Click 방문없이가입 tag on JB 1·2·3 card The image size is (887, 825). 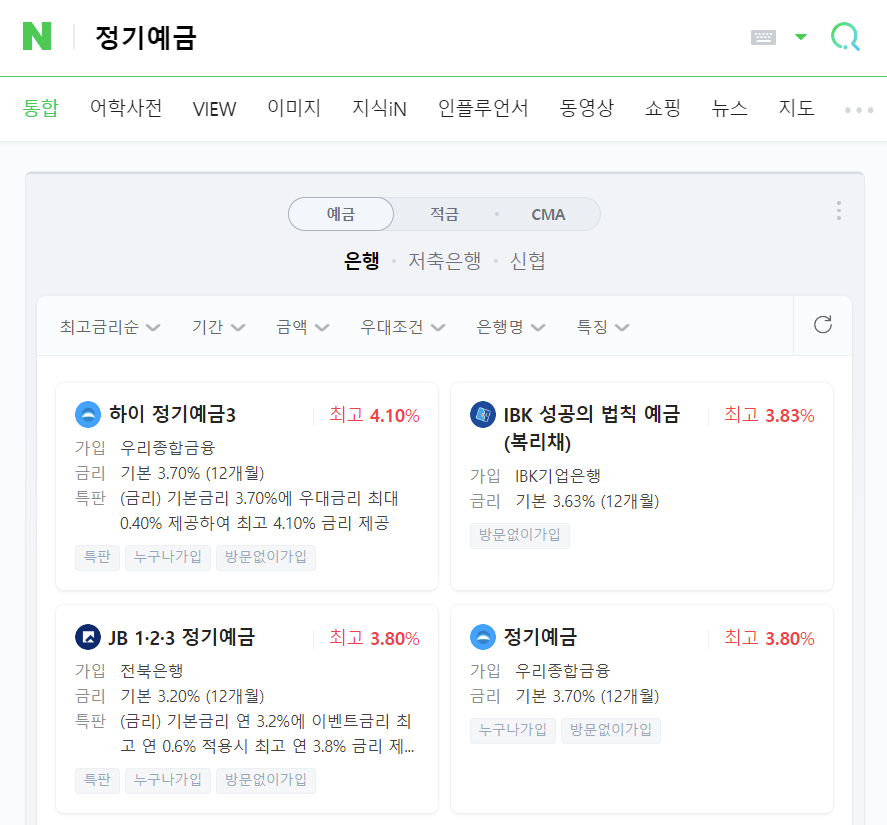coord(266,780)
